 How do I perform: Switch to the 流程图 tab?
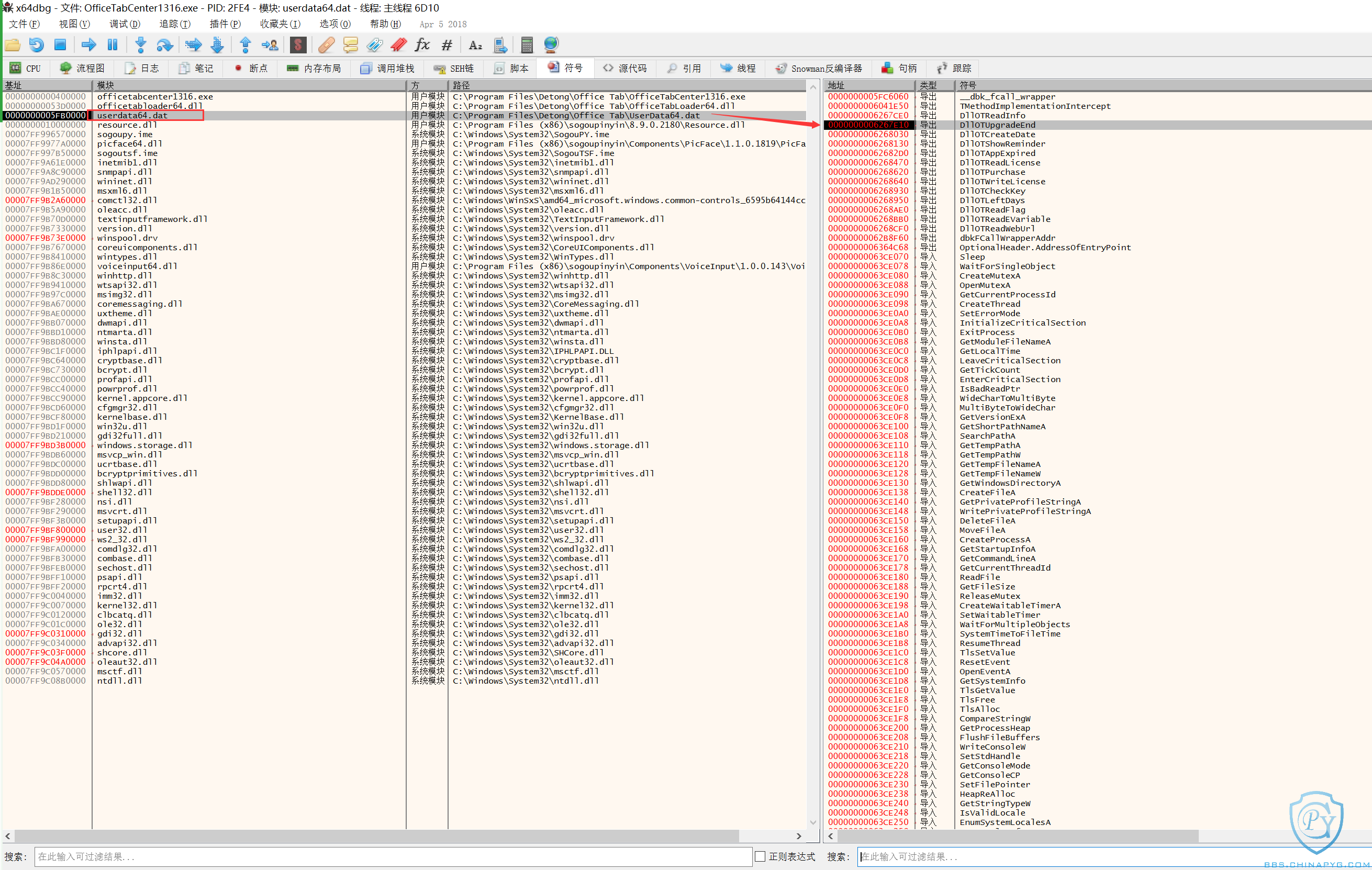point(83,69)
